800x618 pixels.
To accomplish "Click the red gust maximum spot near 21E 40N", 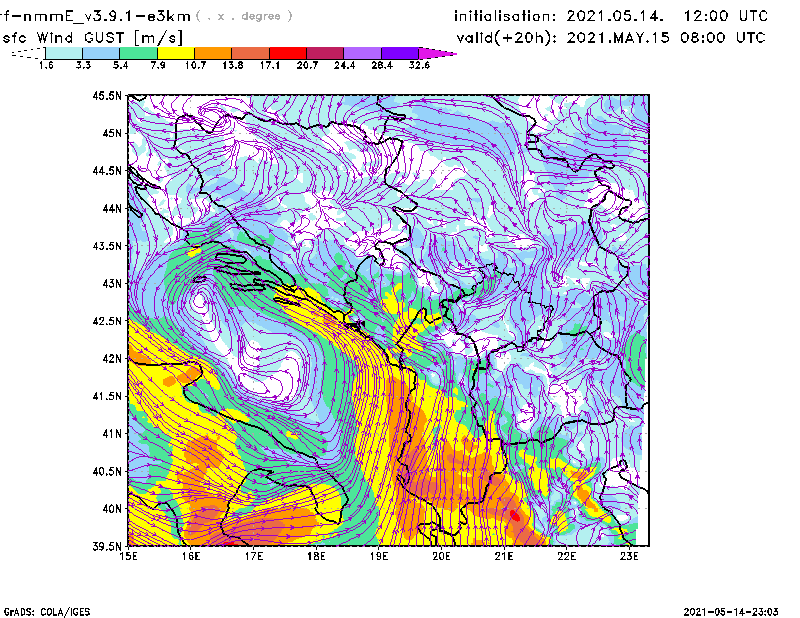I will 515,516.
